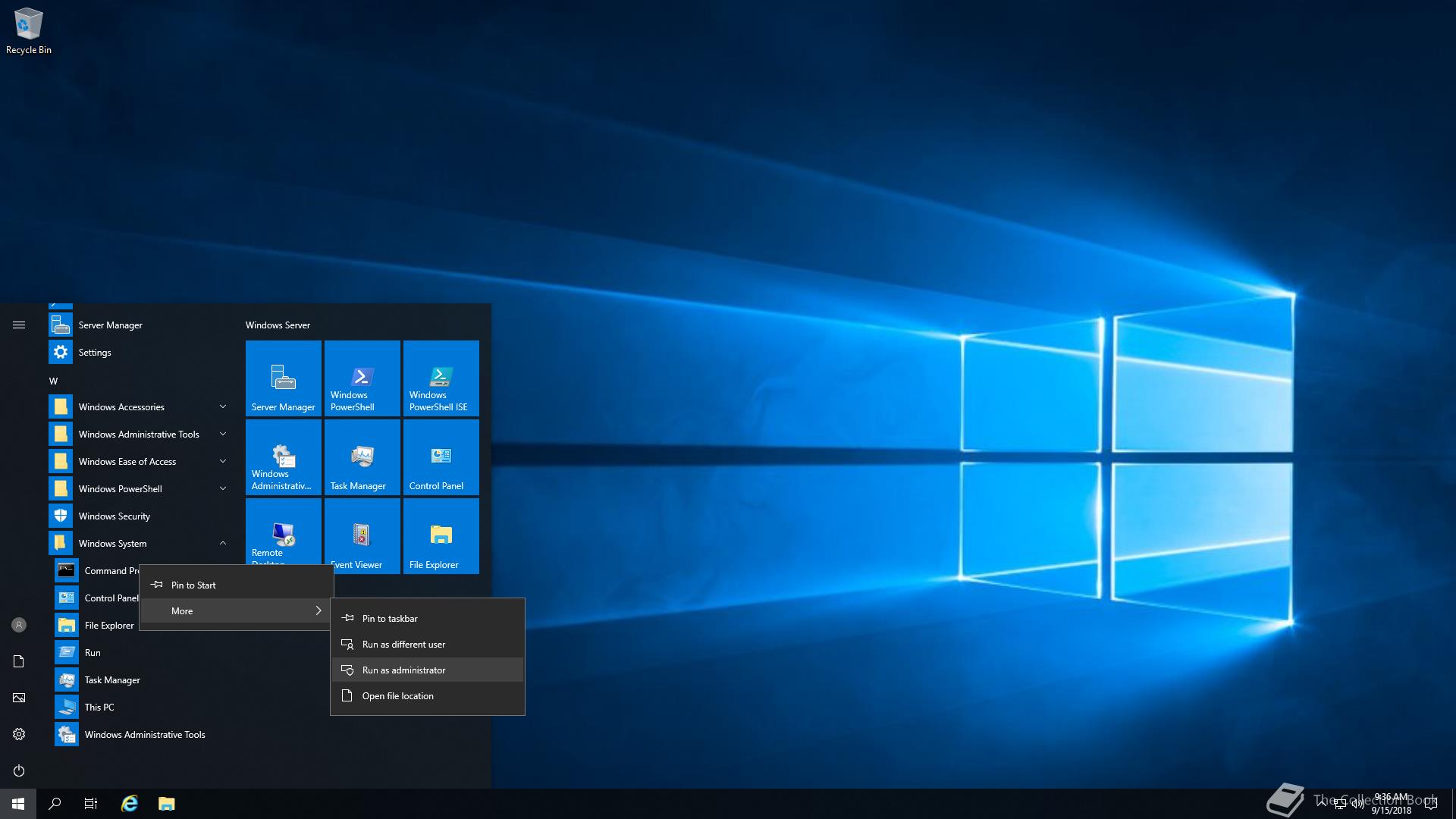Select Run as administrator
Screen dimensions: 1456x819
(x=428, y=670)
